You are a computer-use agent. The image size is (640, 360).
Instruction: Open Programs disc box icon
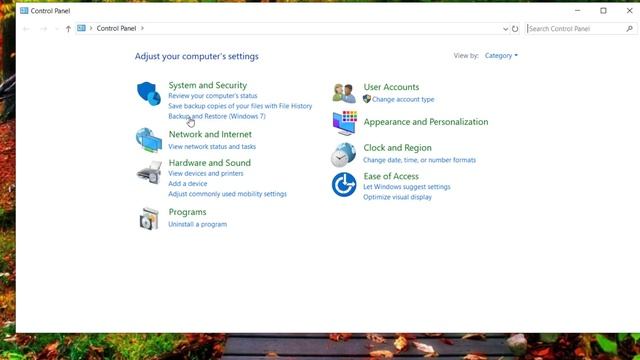point(149,219)
